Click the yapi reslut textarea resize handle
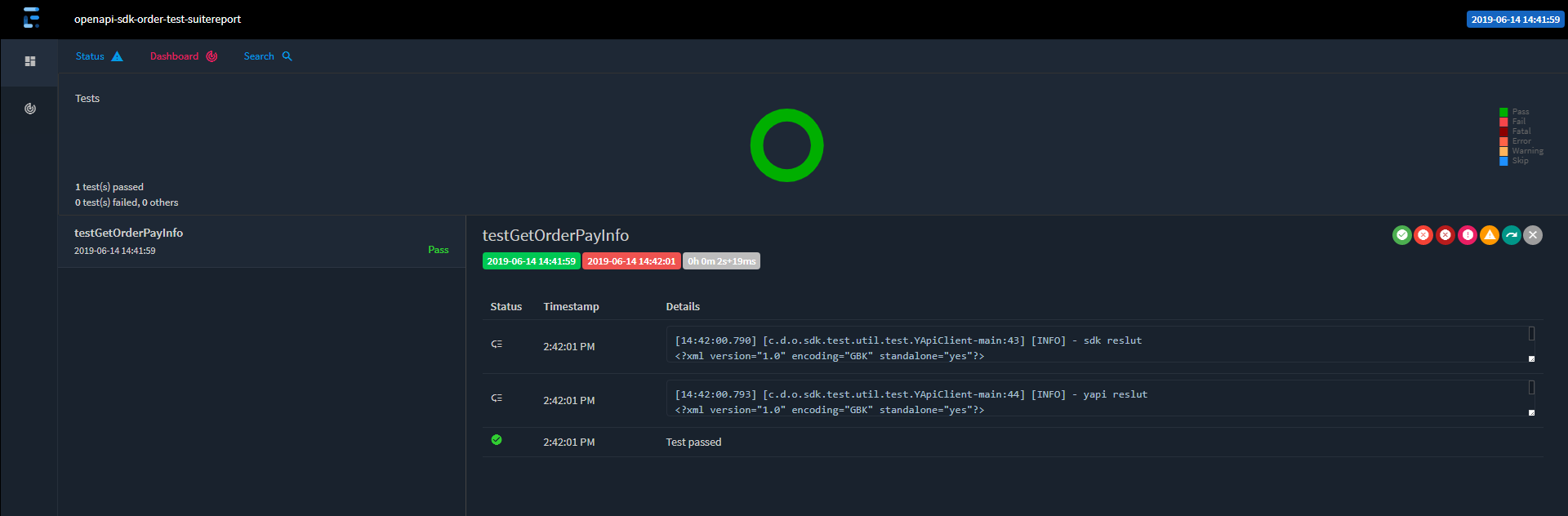Image resolution: width=1568 pixels, height=516 pixels. tap(1531, 412)
